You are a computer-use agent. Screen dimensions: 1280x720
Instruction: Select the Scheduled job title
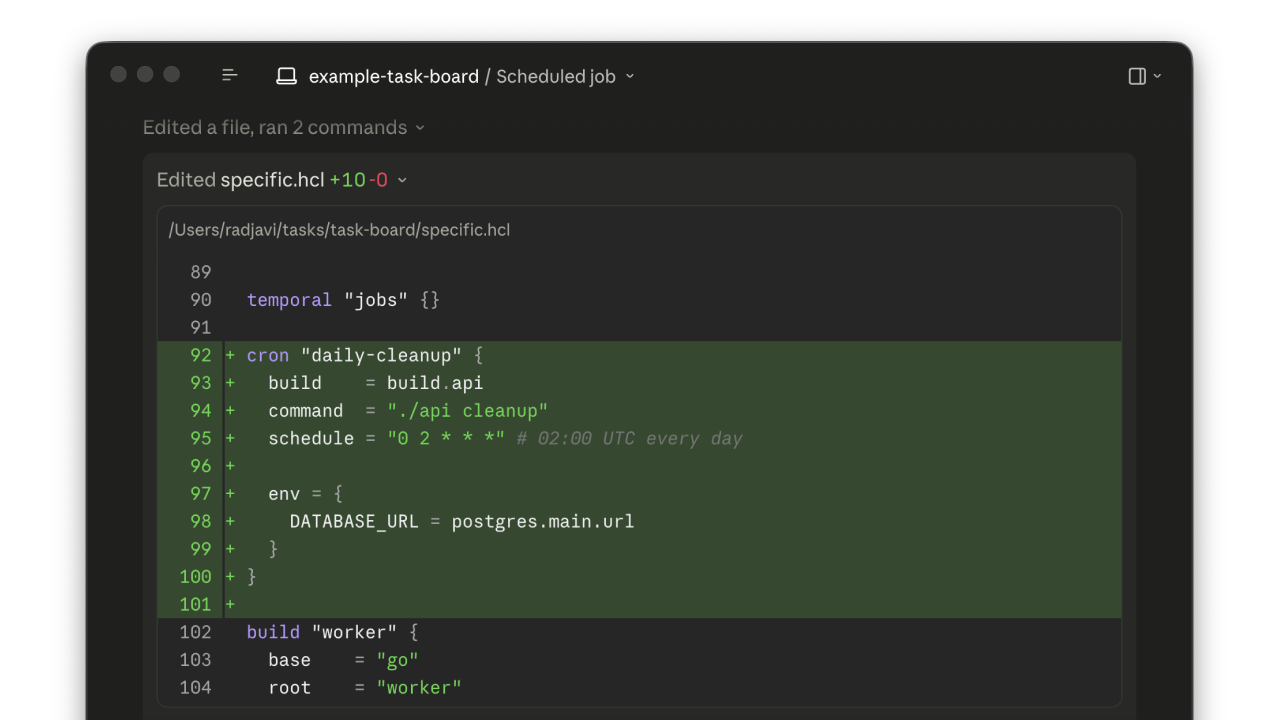(x=556, y=76)
